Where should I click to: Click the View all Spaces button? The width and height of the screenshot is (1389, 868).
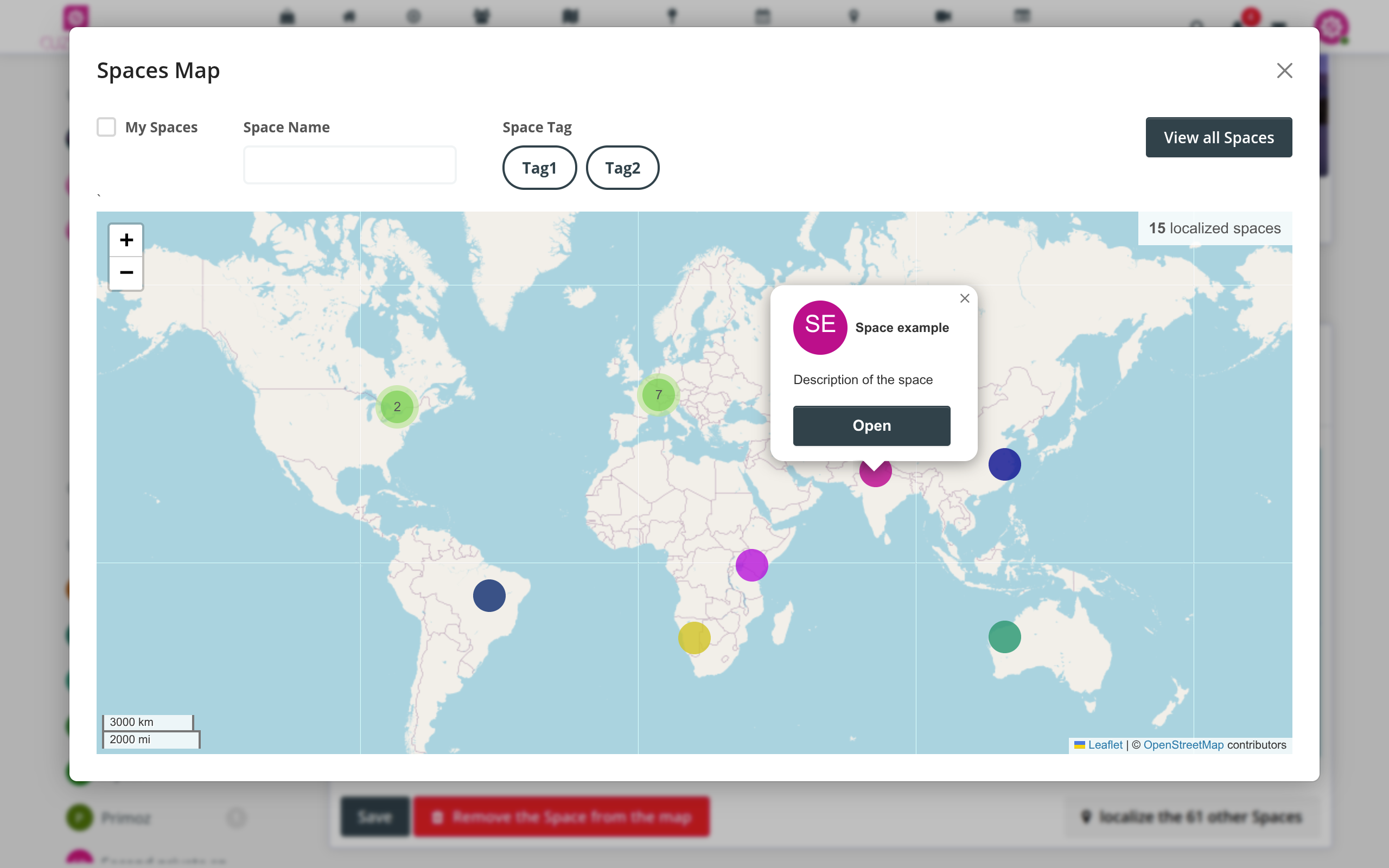pyautogui.click(x=1219, y=137)
